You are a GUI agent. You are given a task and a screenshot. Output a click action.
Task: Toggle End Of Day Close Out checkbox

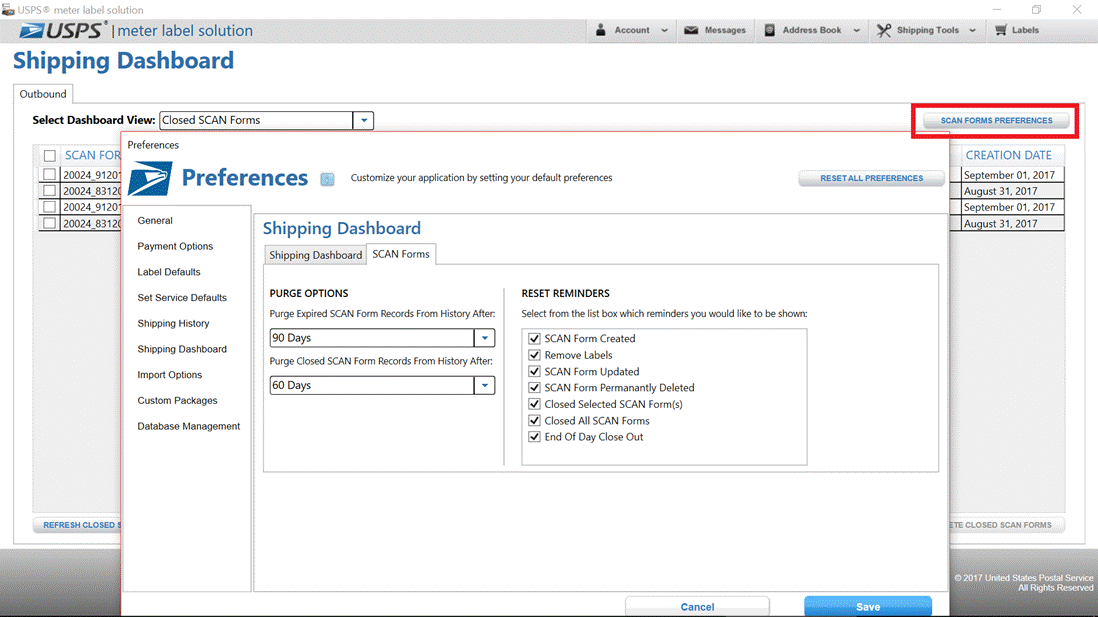coord(534,436)
